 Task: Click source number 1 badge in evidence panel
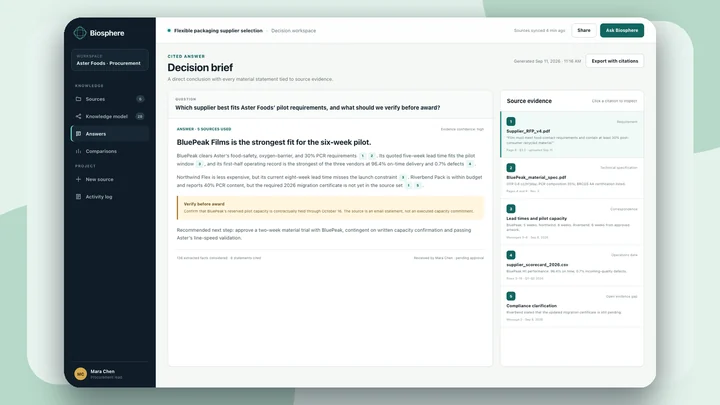(511, 121)
